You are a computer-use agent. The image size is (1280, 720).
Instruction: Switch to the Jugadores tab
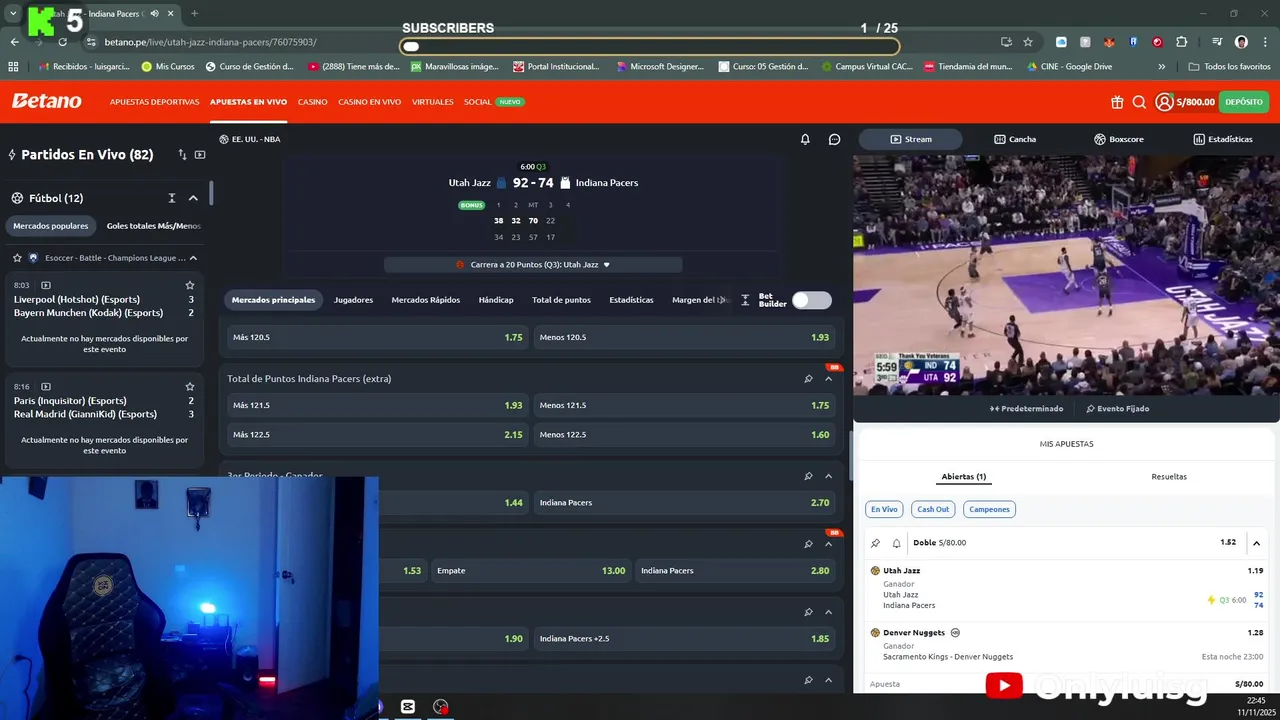click(353, 300)
